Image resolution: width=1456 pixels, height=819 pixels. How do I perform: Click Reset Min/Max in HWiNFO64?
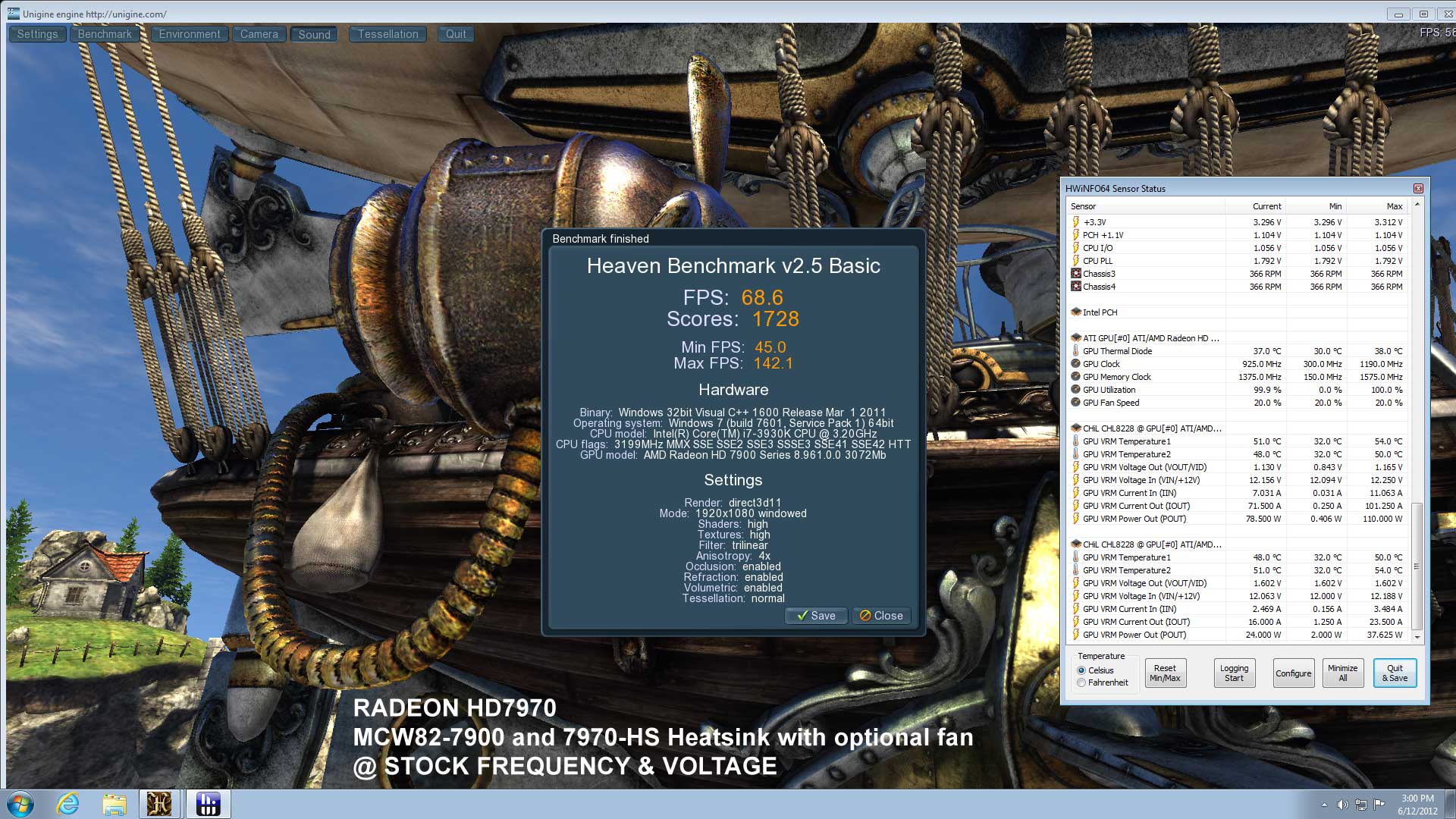pos(1165,673)
